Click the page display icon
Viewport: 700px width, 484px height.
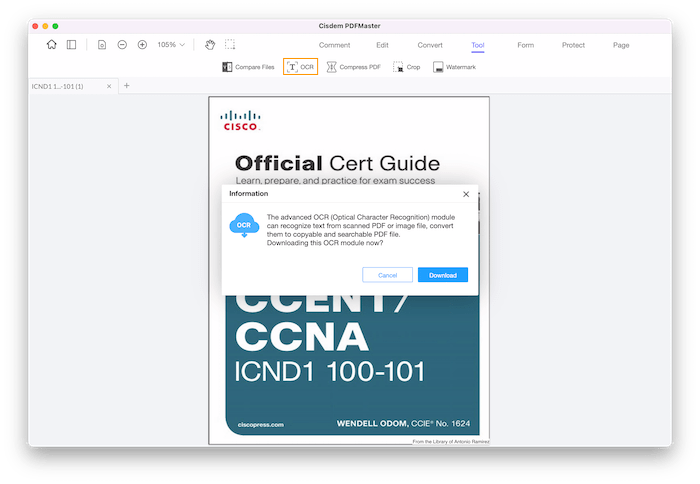click(x=102, y=45)
